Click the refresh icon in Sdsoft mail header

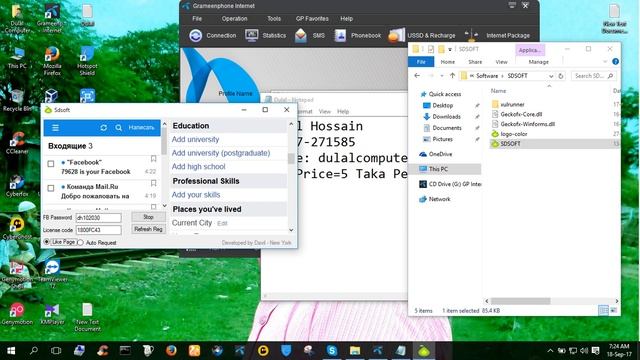104,128
